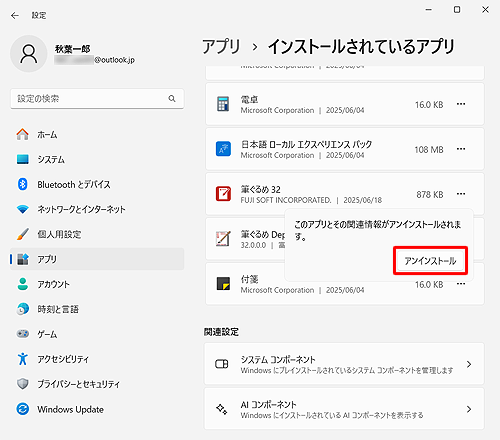Click the 時刻と言語 globe clock icon
The width and height of the screenshot is (500, 440).
tap(23, 309)
